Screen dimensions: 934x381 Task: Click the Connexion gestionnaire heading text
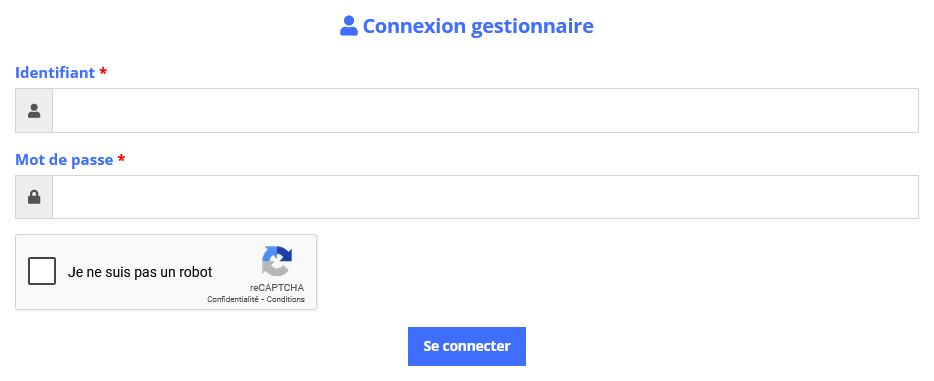[x=478, y=26]
